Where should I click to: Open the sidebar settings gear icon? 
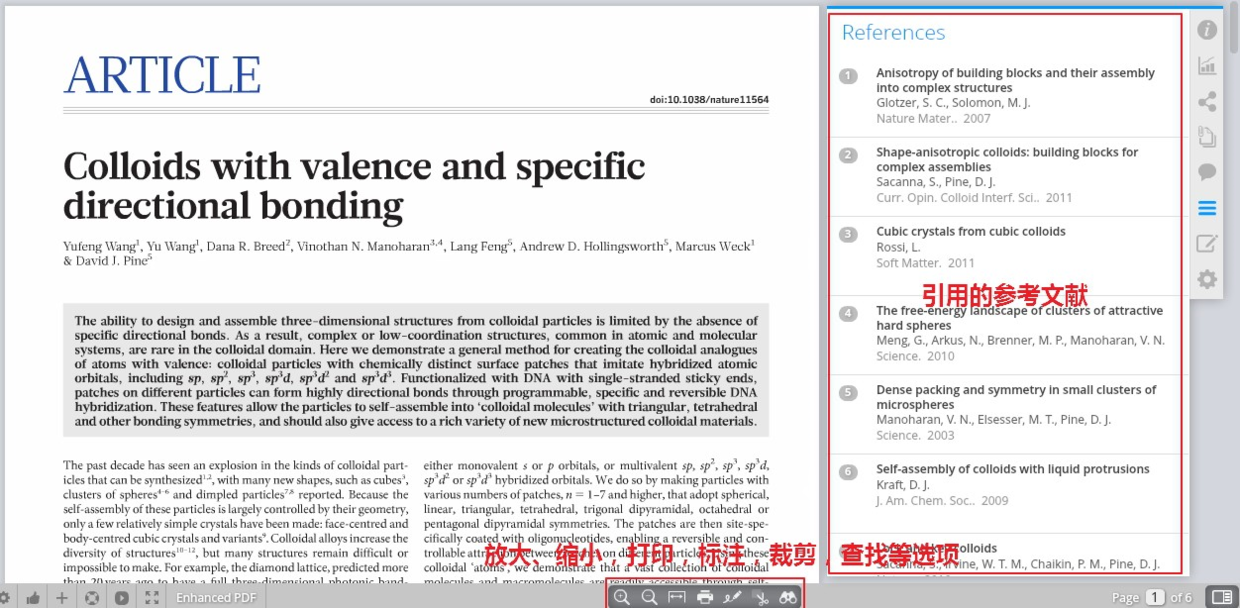1207,279
